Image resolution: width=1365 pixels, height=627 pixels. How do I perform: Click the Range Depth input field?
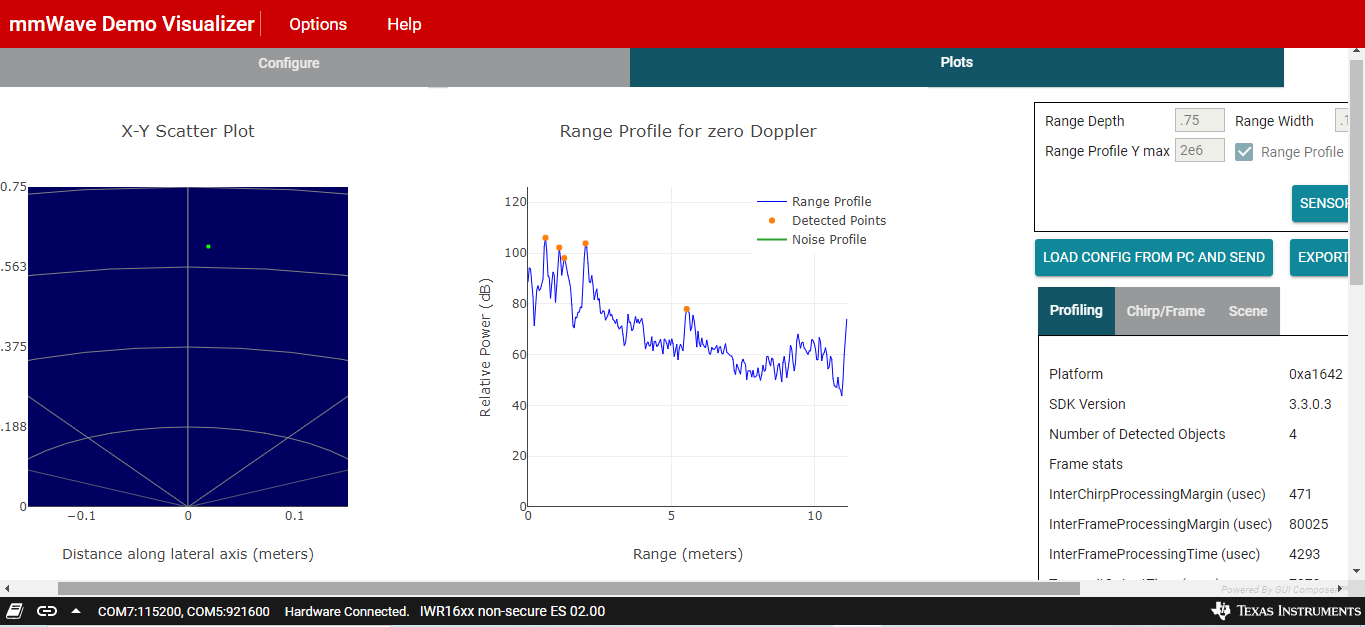1199,121
